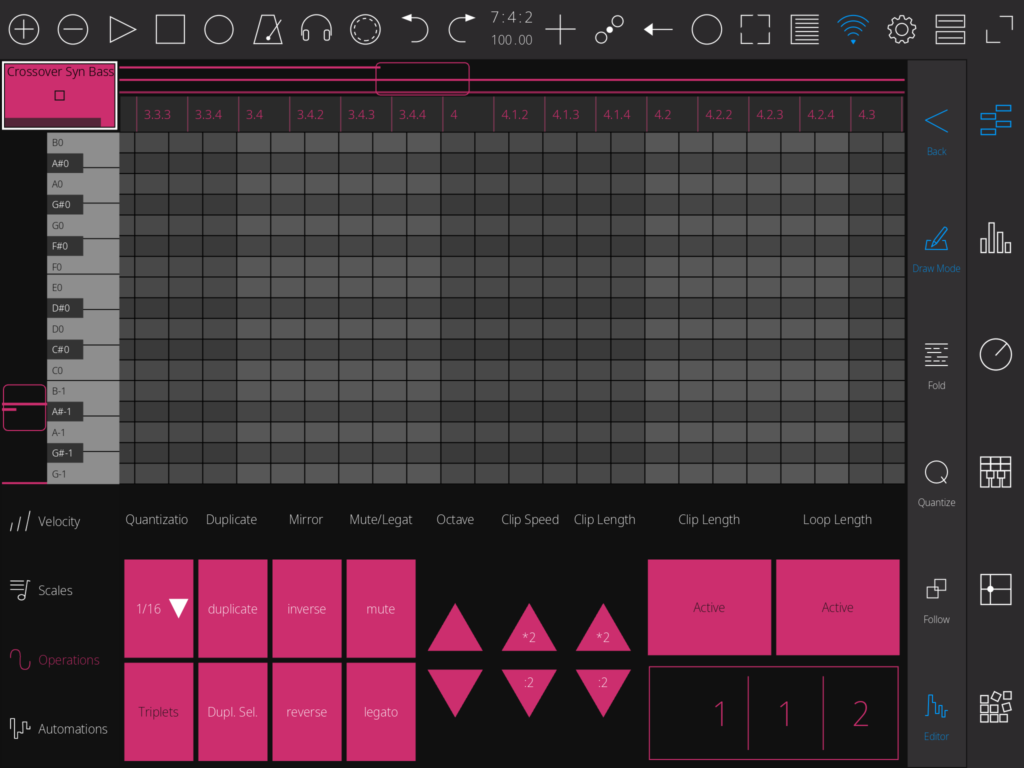Open the 1/16 quantization dropdown

161,608
